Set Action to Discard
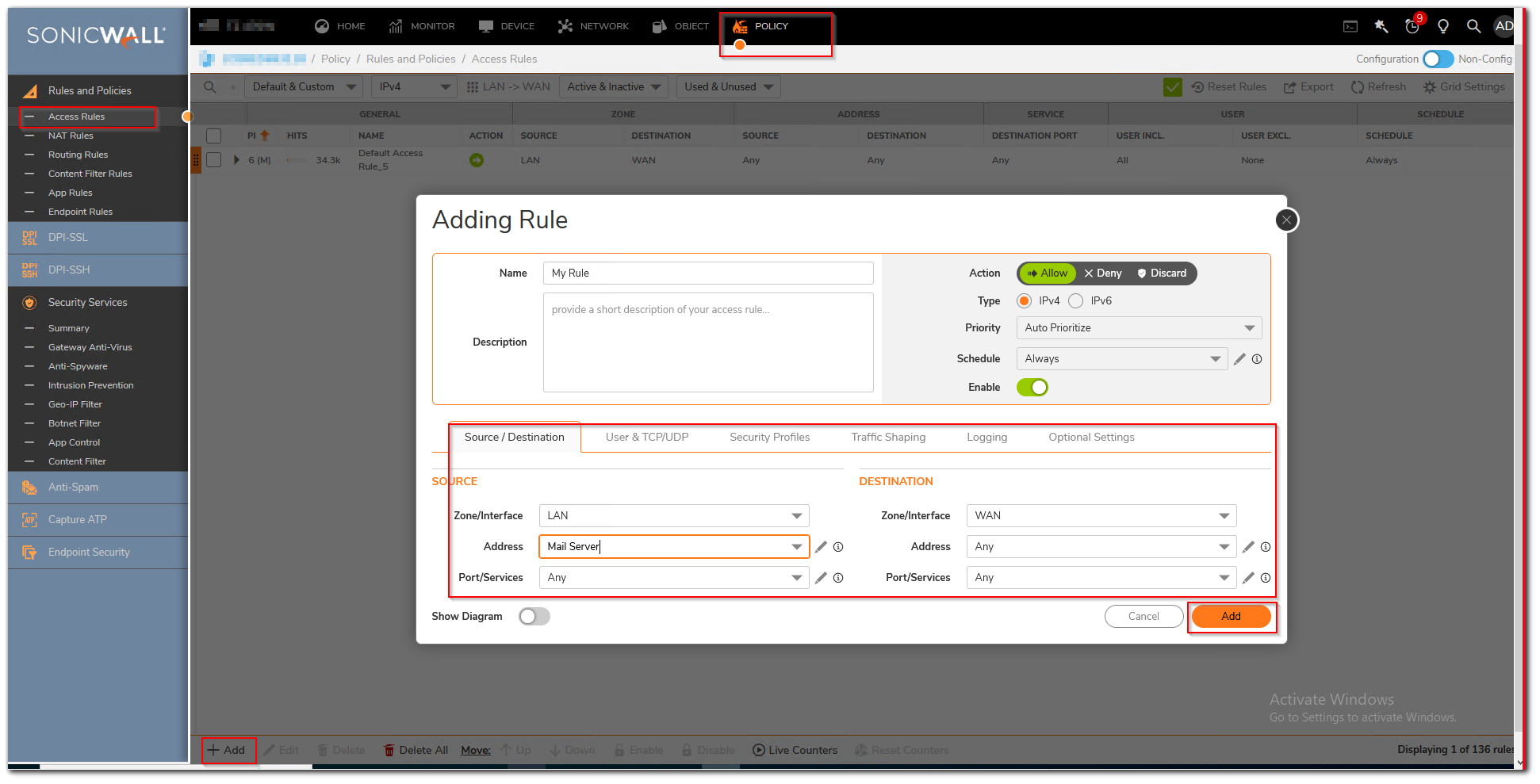The height and width of the screenshot is (784, 1540). [1163, 273]
